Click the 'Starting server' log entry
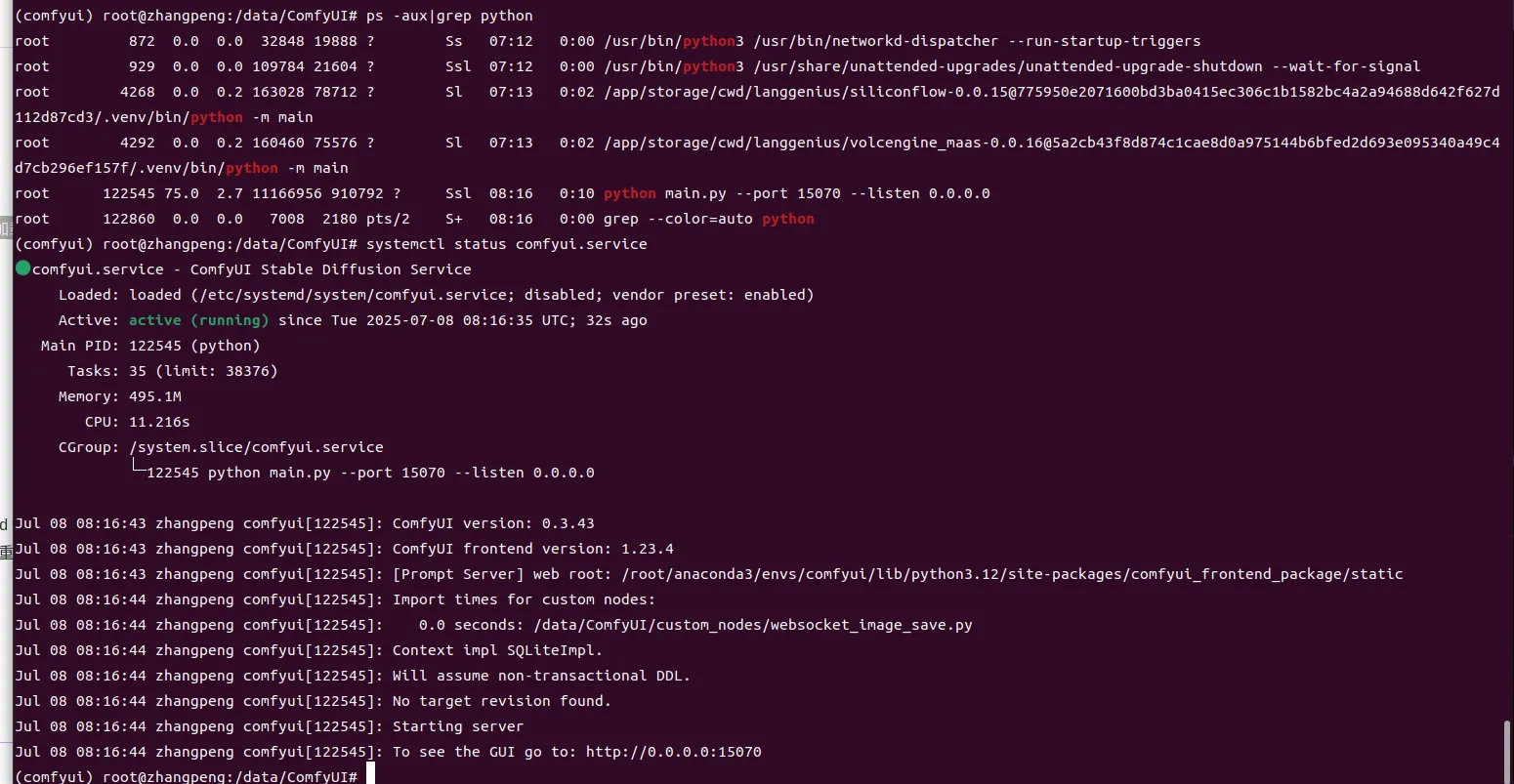Screen dimensions: 1514x784 [x=458, y=726]
